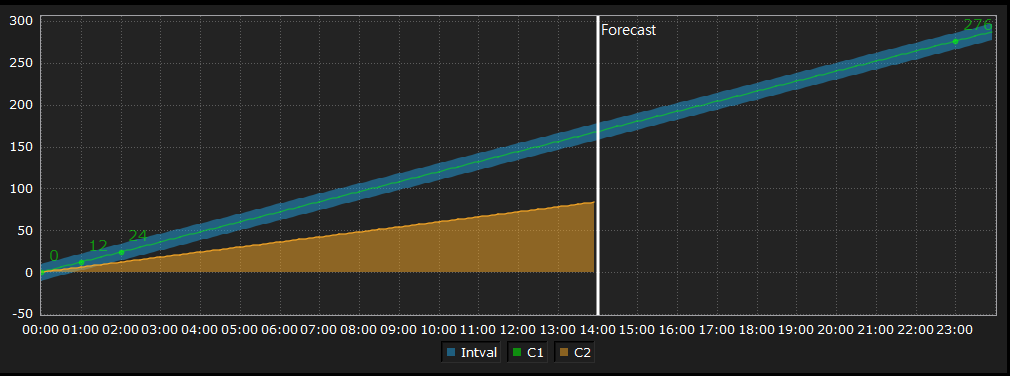
Task: Click the green C1 color swatch
Action: click(x=517, y=352)
